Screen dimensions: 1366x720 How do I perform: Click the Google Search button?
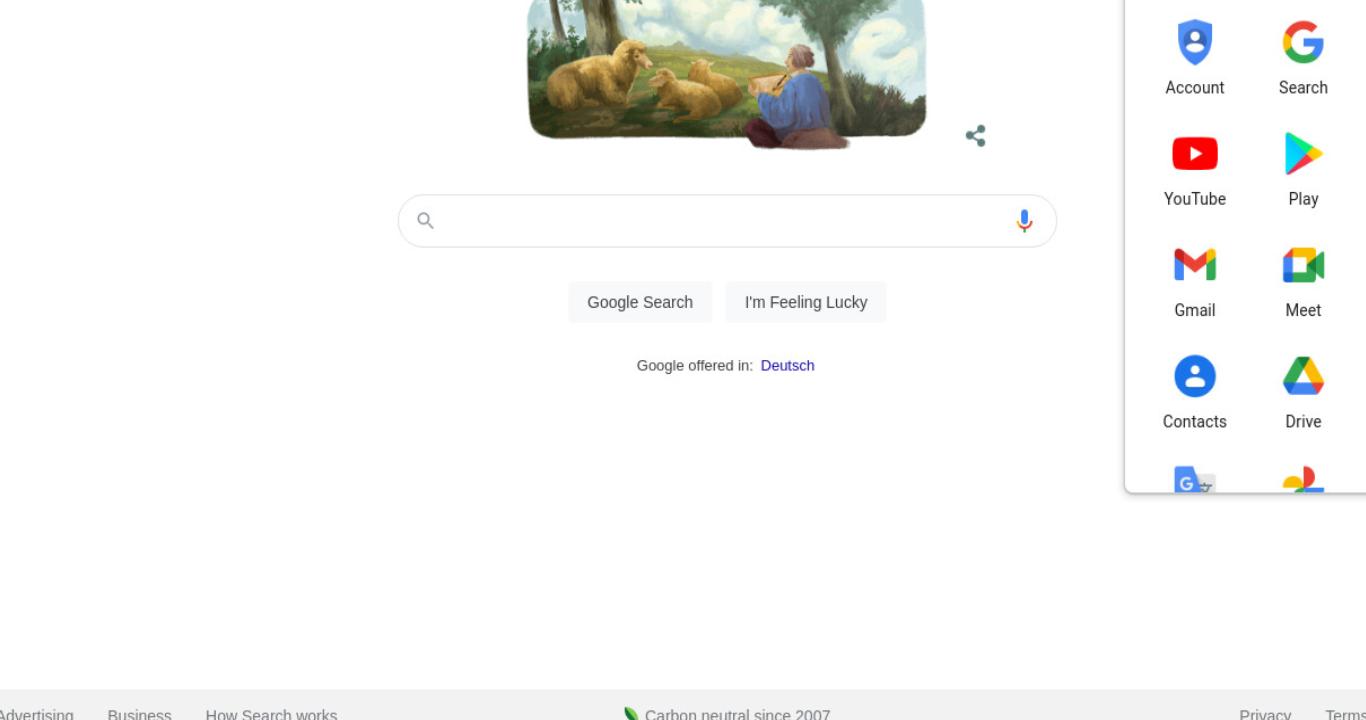(x=640, y=302)
